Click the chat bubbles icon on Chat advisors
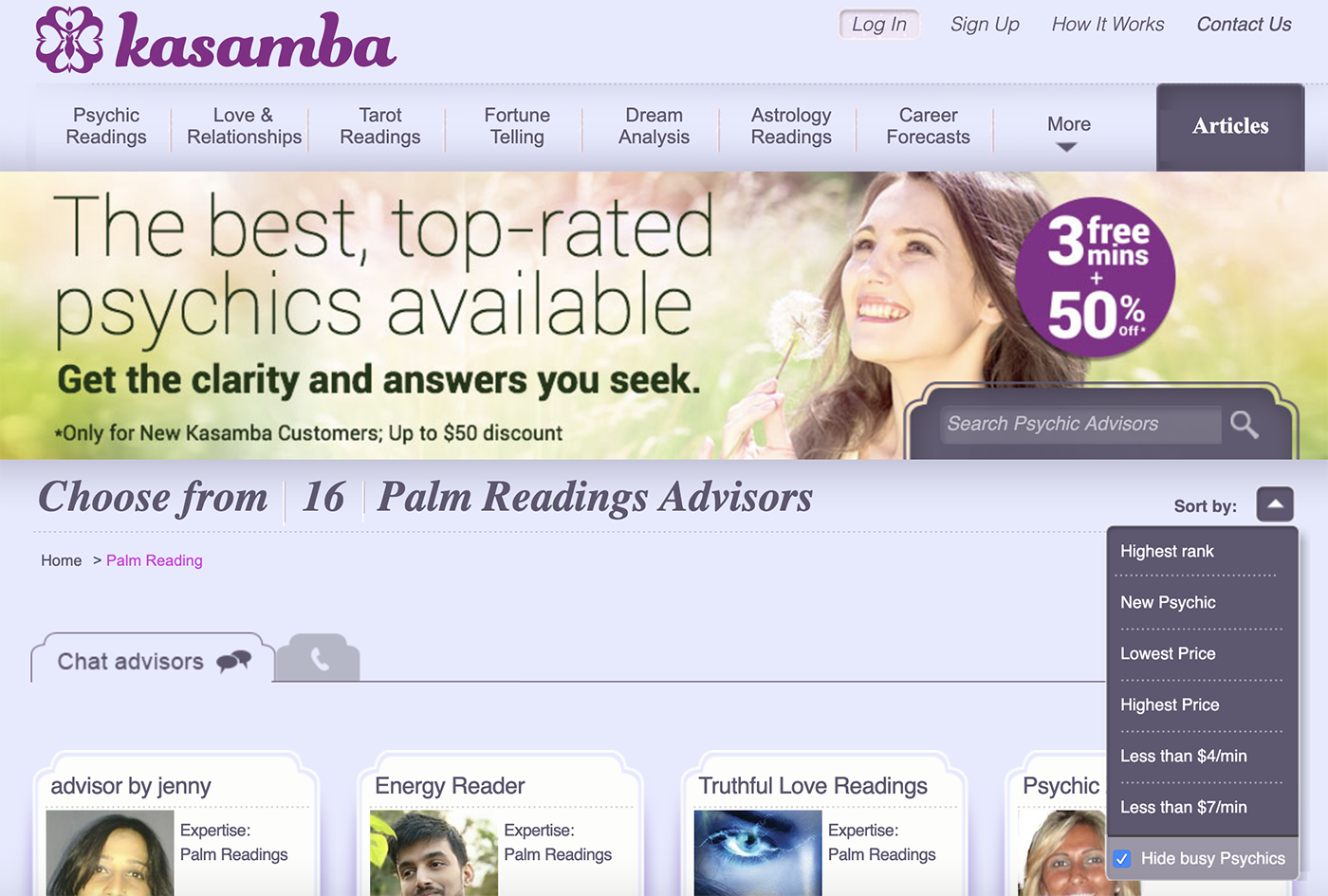Viewport: 1328px width, 896px height. (233, 661)
